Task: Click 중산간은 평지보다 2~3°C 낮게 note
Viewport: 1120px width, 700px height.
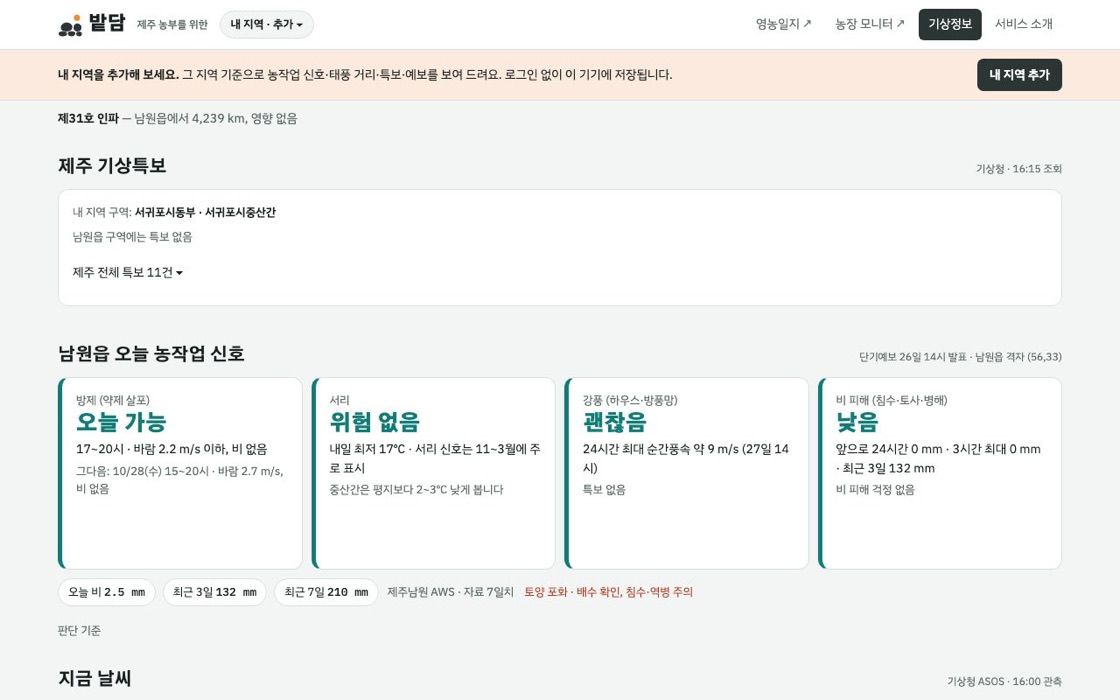Action: pos(416,490)
